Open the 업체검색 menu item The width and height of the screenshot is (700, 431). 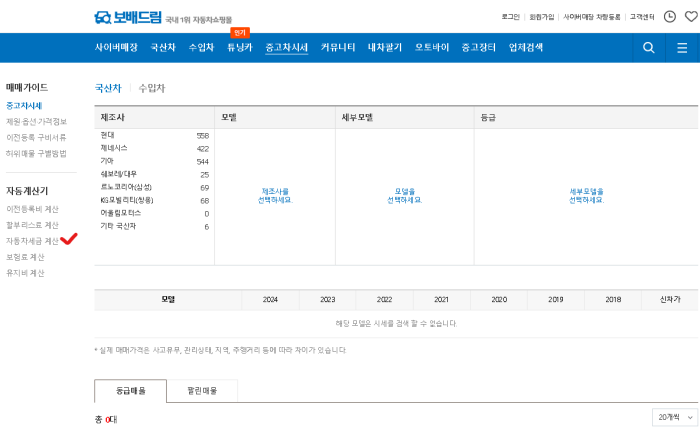click(x=526, y=47)
